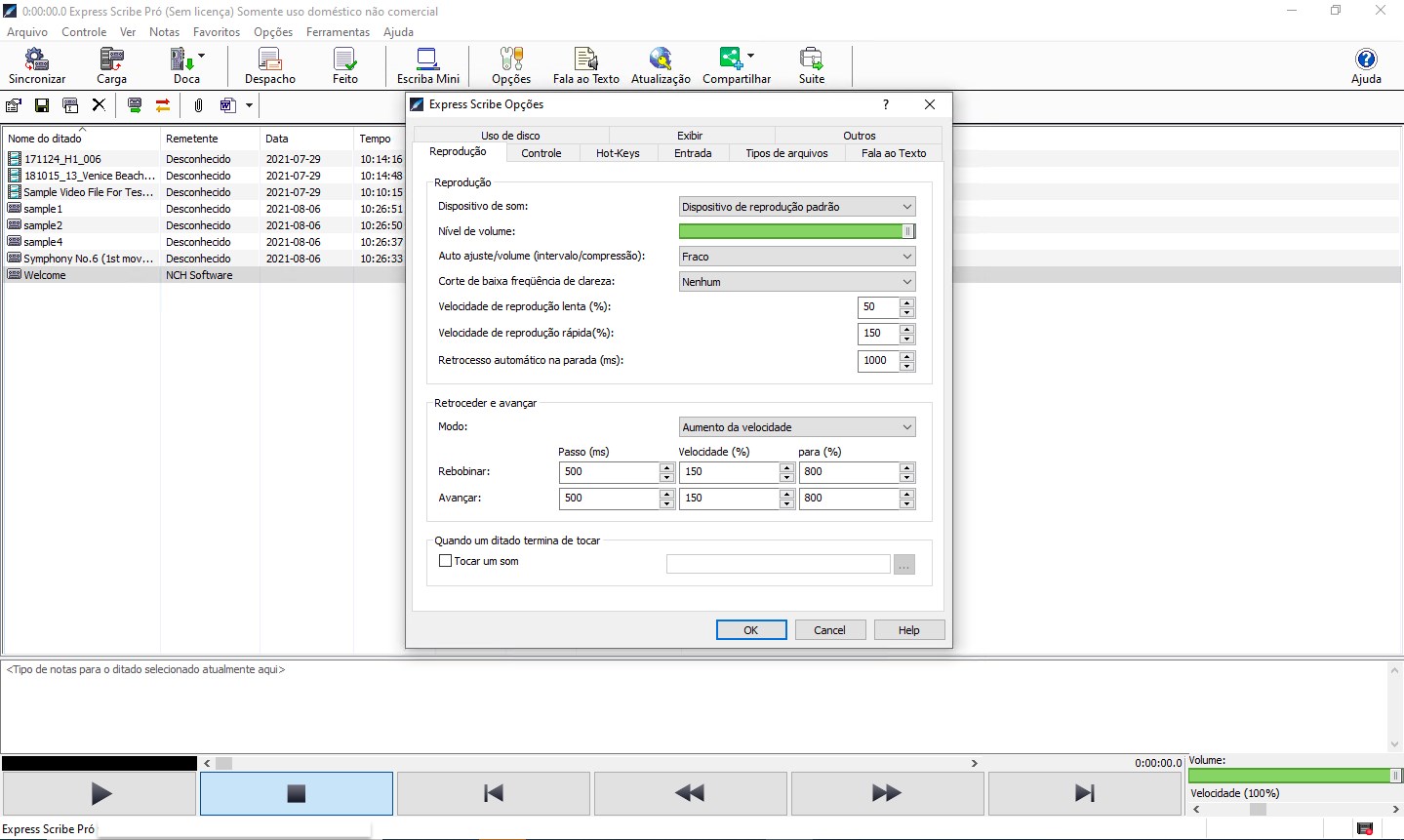Click the rename dictation icon with cassette
Image resolution: width=1404 pixels, height=840 pixels.
[70, 105]
